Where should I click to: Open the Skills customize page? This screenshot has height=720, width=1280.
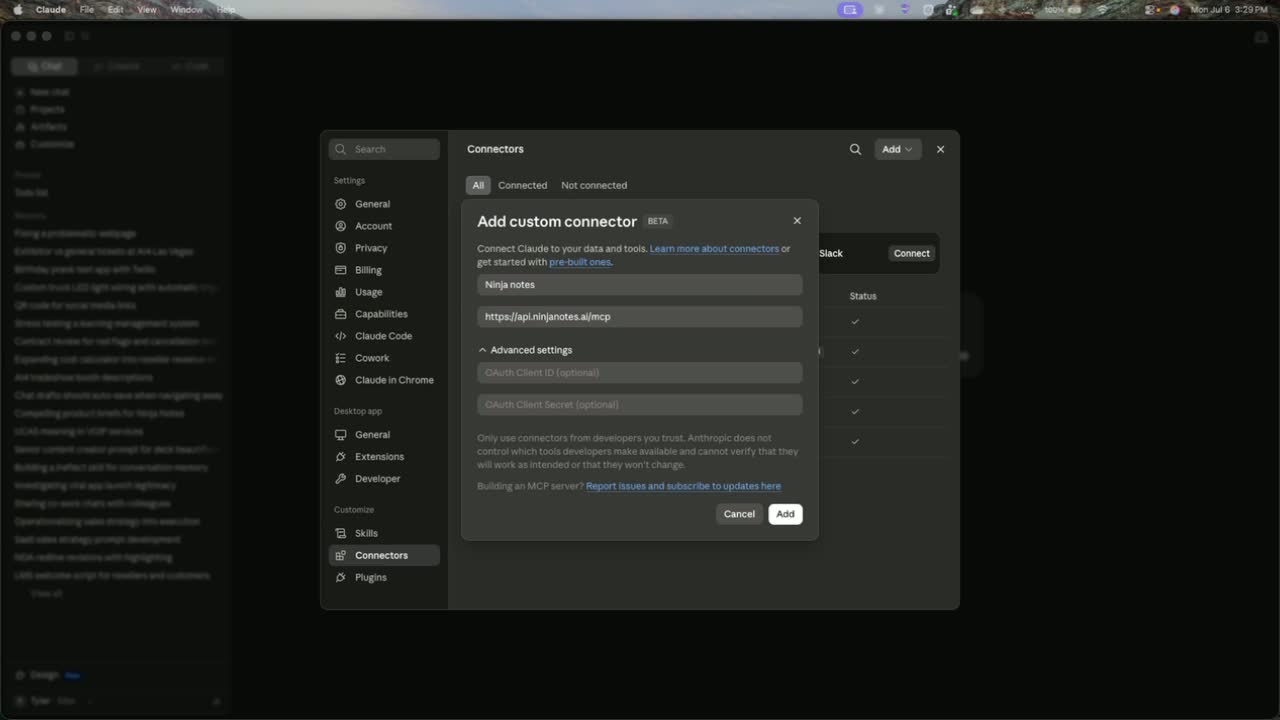(384, 533)
